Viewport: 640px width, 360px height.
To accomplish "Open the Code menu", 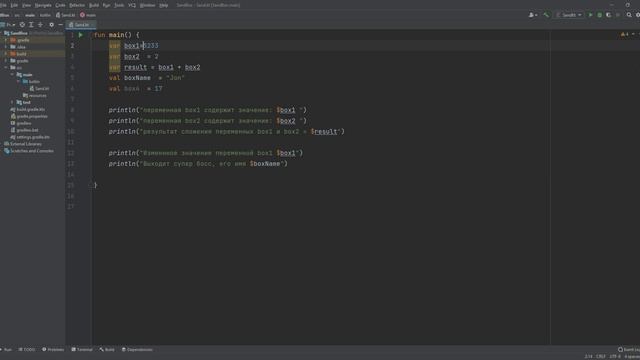I will coord(60,5).
